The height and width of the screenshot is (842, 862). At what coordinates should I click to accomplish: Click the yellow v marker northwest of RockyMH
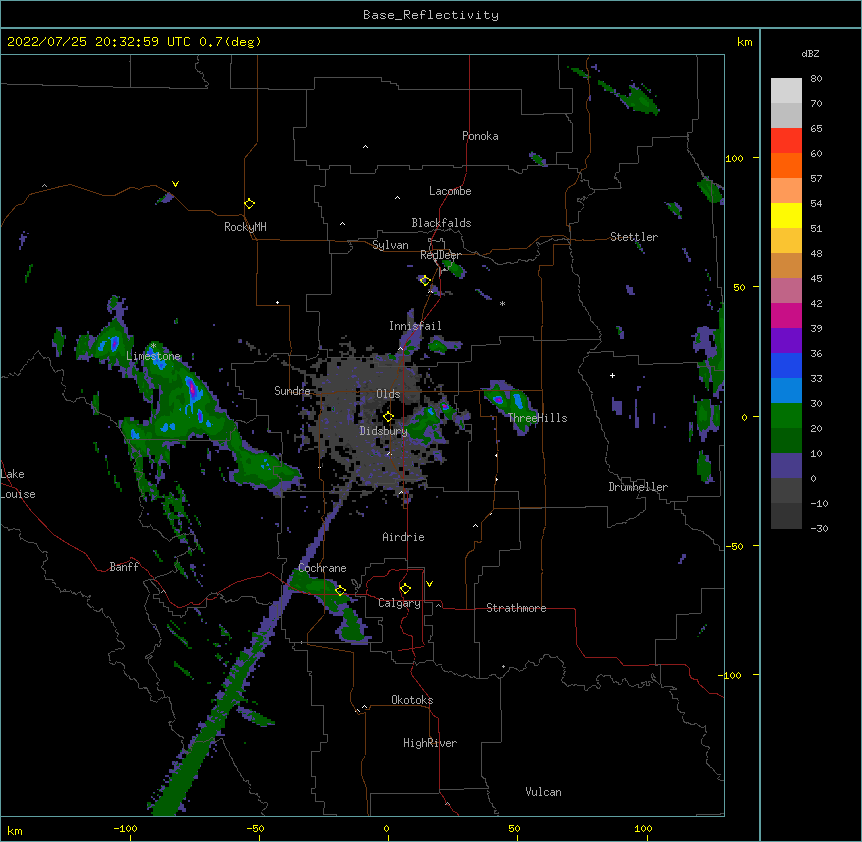(x=175, y=184)
